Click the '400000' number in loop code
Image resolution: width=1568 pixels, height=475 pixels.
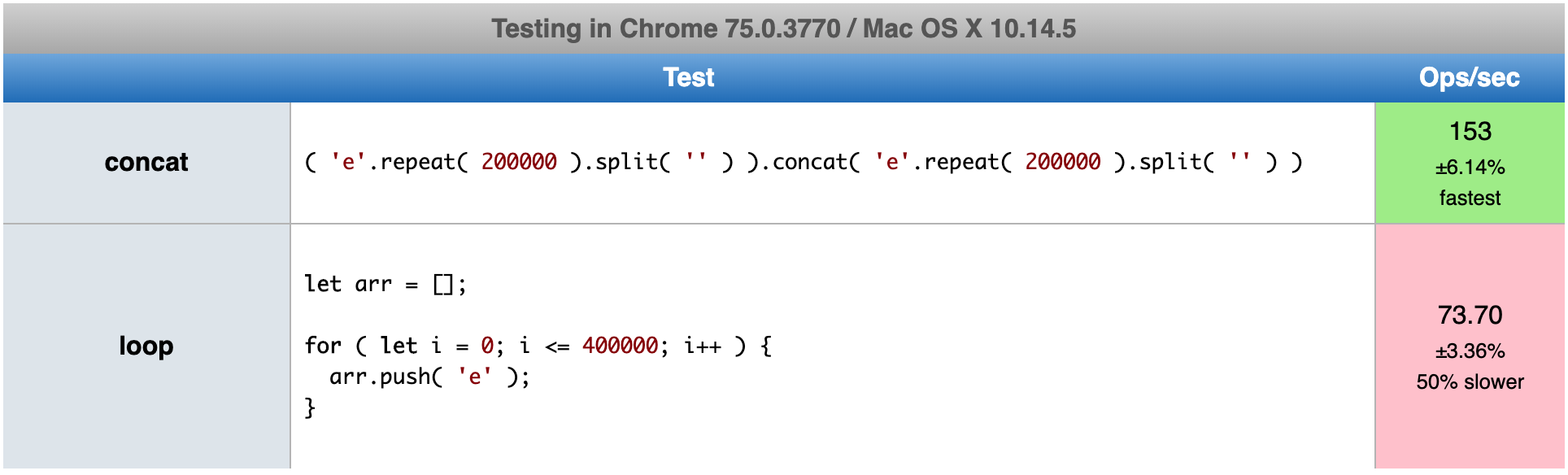[x=620, y=346]
